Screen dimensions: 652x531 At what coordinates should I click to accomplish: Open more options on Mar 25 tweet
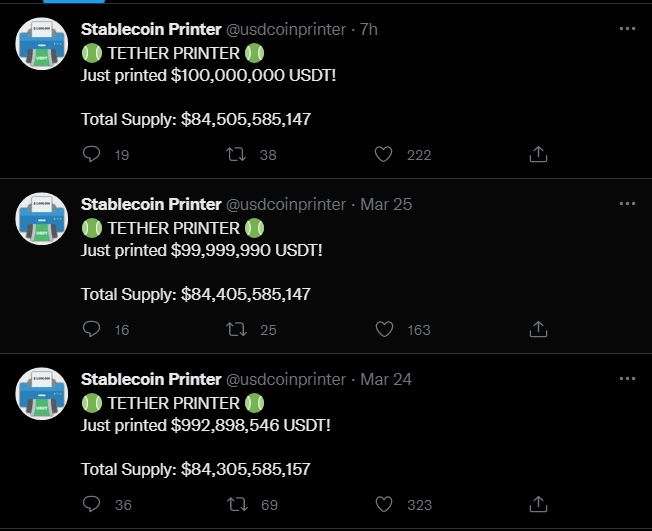(627, 204)
